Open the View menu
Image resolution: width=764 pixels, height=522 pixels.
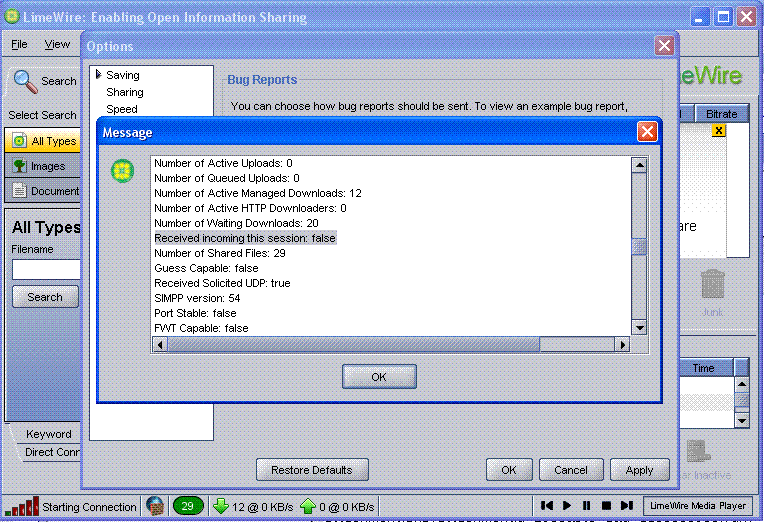pyautogui.click(x=57, y=45)
